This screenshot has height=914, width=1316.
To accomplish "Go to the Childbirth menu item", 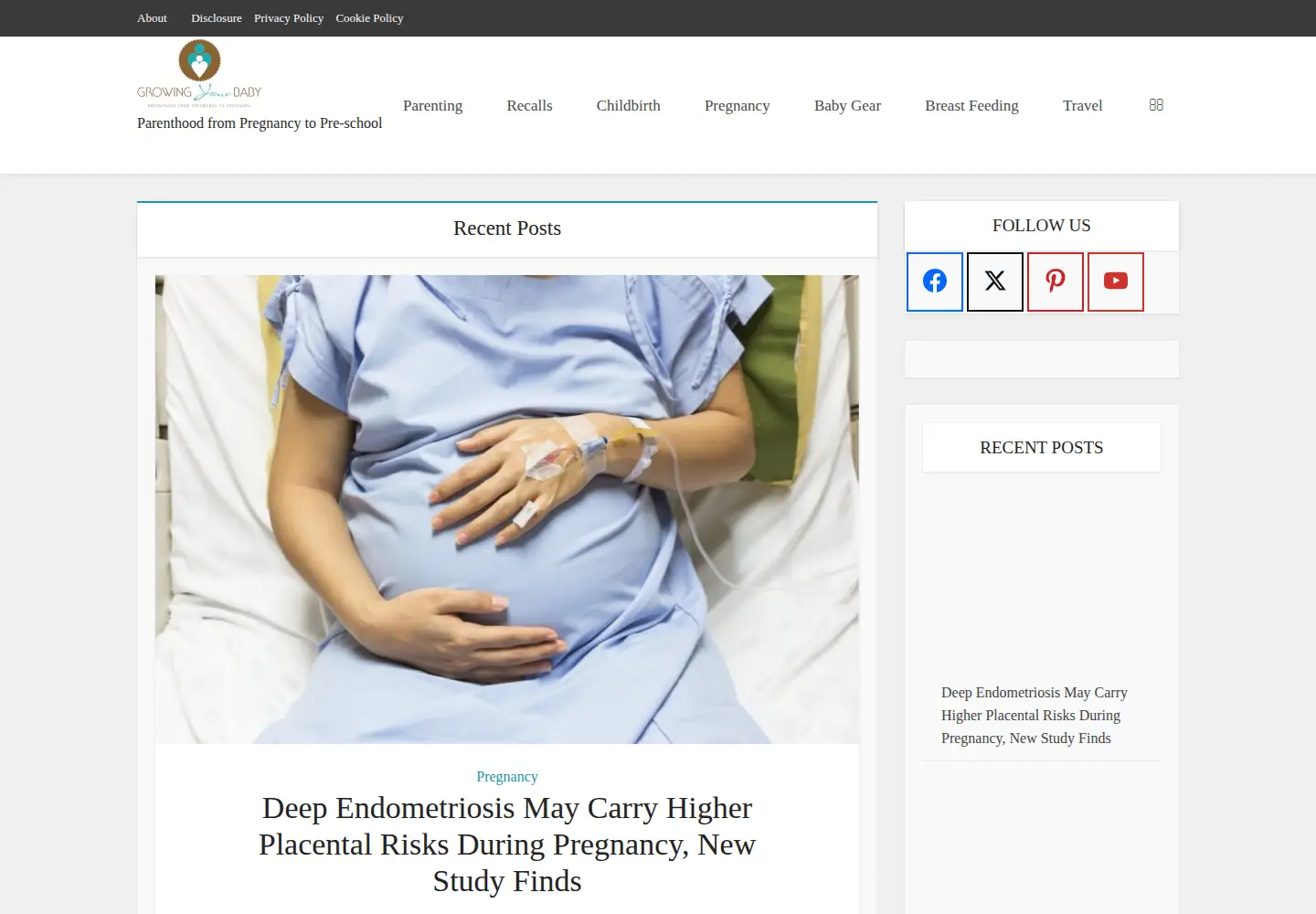I will click(x=628, y=106).
